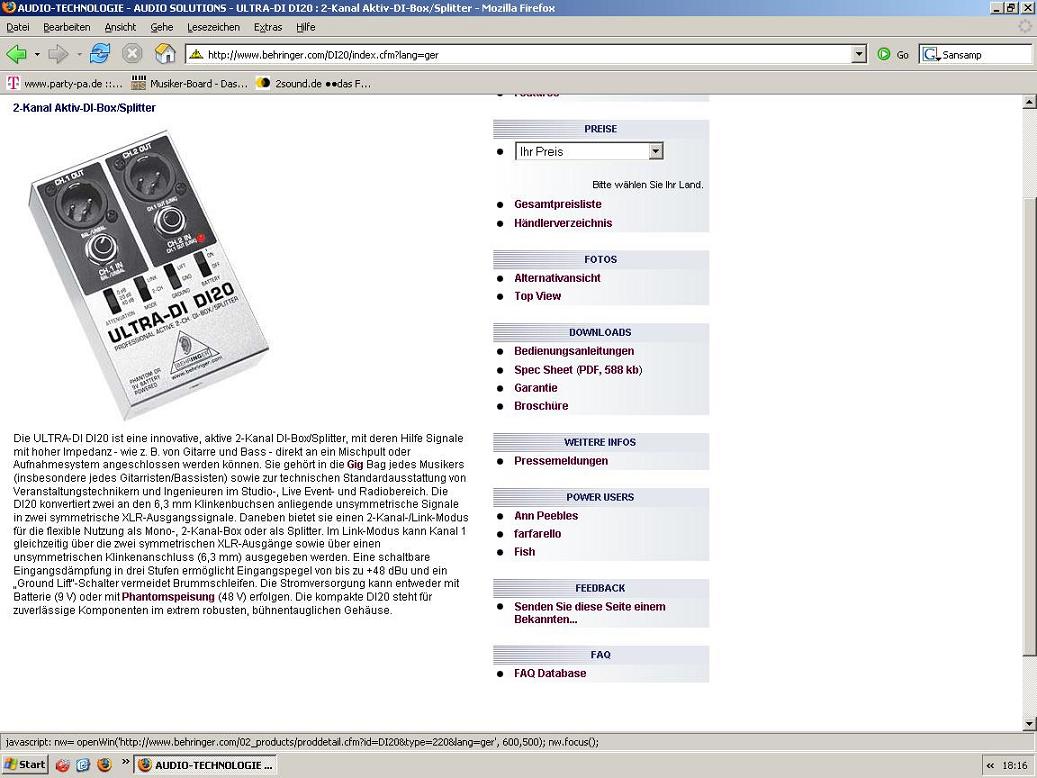Open the Extras menu
Viewport: 1037px width, 778px height.
click(268, 27)
